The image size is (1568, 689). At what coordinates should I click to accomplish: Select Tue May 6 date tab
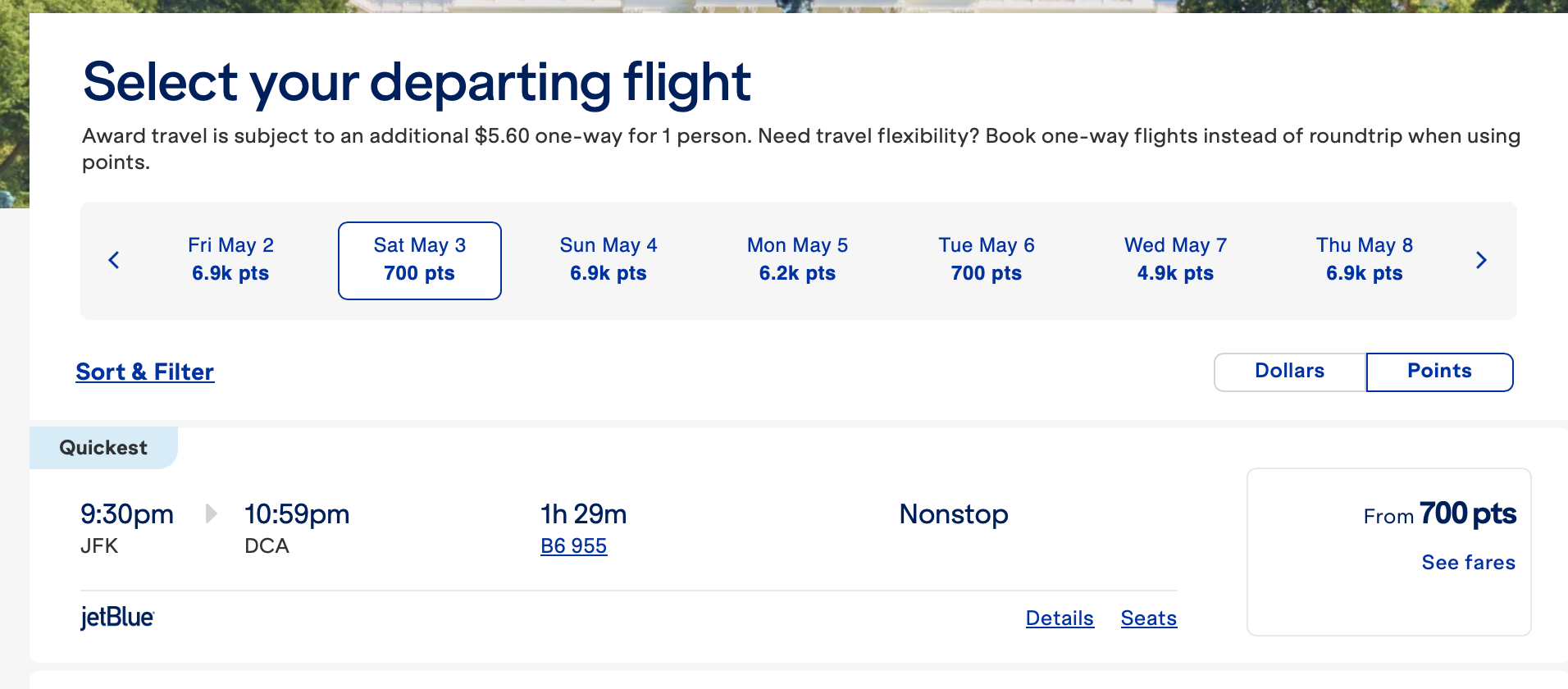987,260
